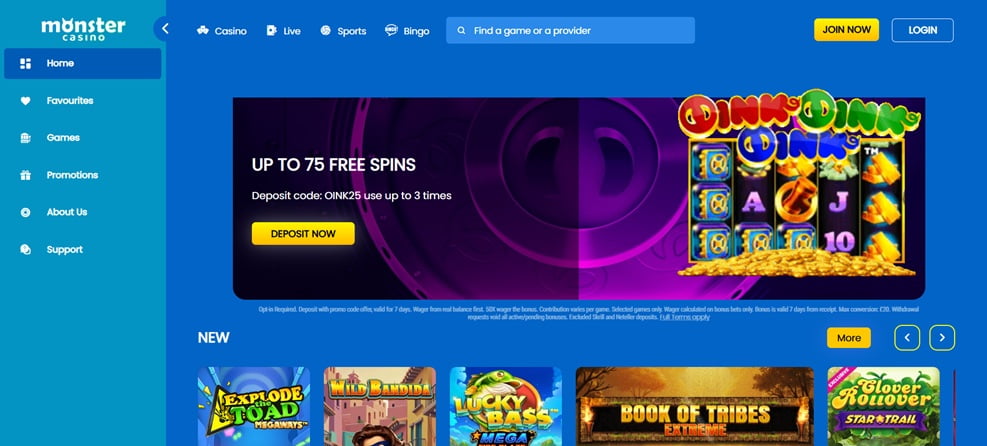Click the About Us icon
987x446 pixels.
point(25,213)
